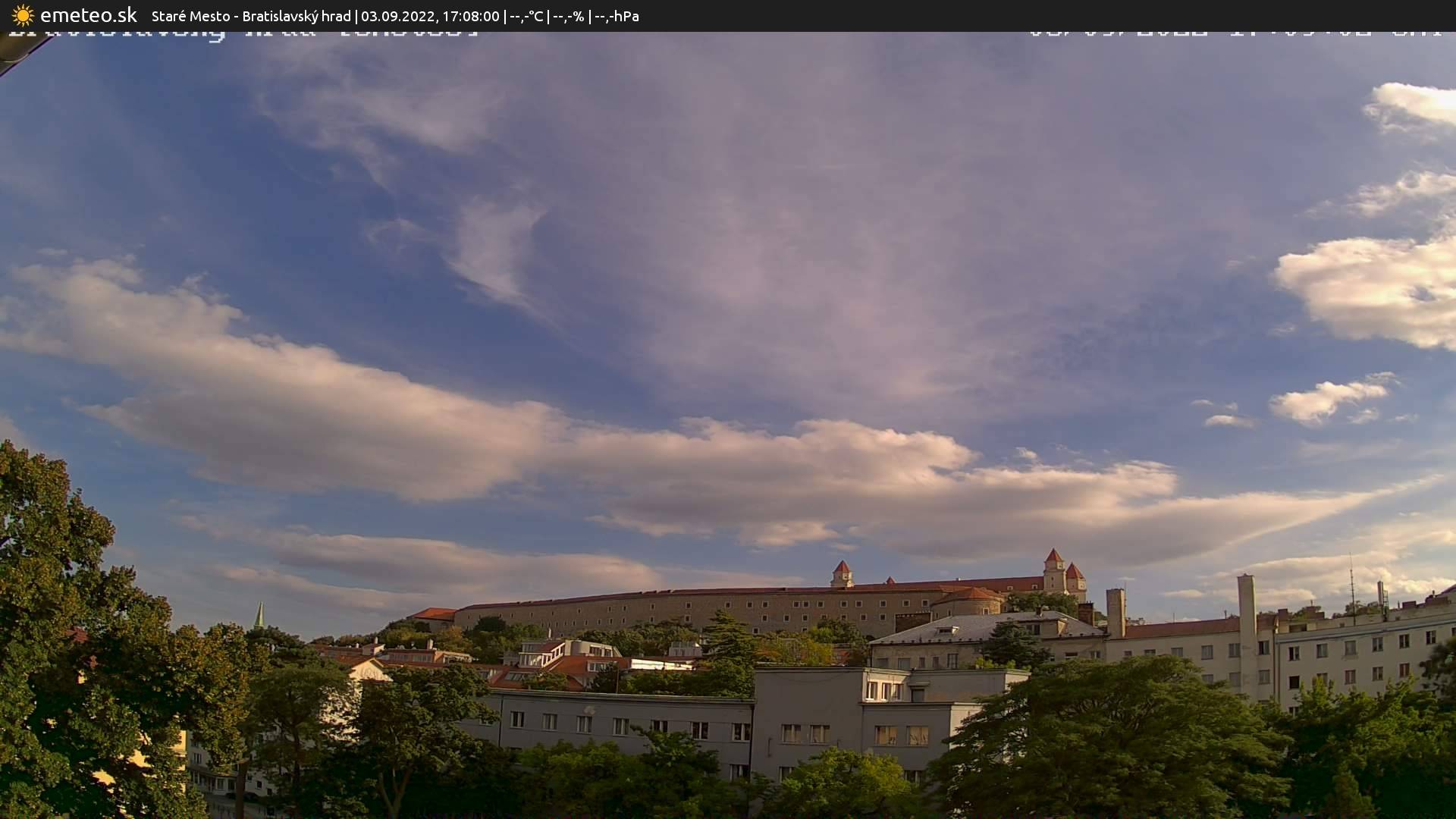Select the Staré Mesto - Bratislavský hrad label
Viewport: 1456px width, 819px height.
pos(250,15)
